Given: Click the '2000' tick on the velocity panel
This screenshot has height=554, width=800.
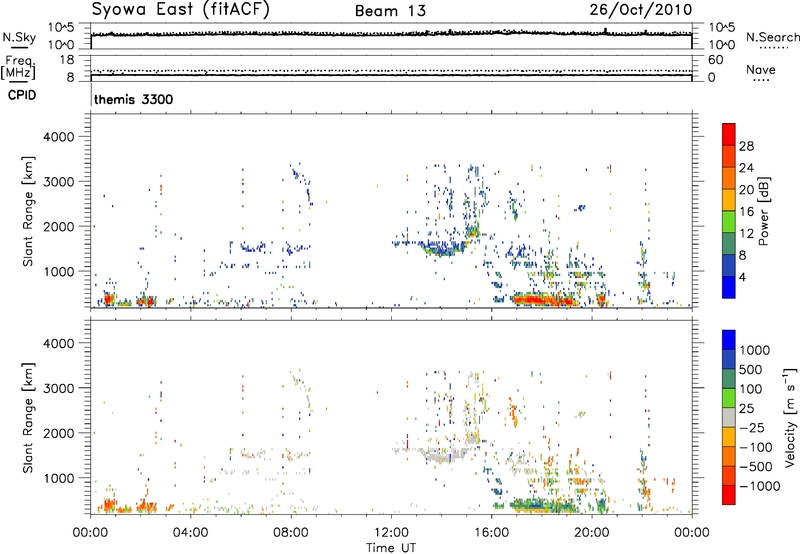Looking at the screenshot, I should [58, 433].
